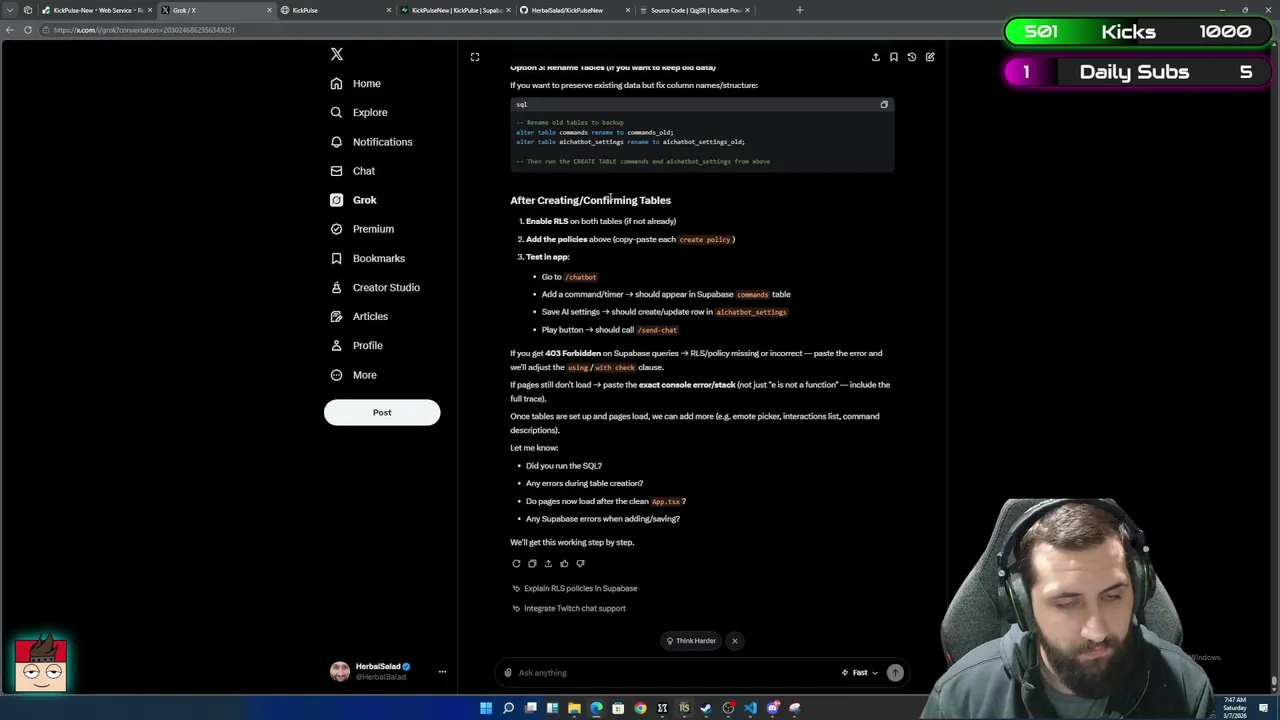Click the Bookmarks sidebar icon

pyautogui.click(x=336, y=258)
